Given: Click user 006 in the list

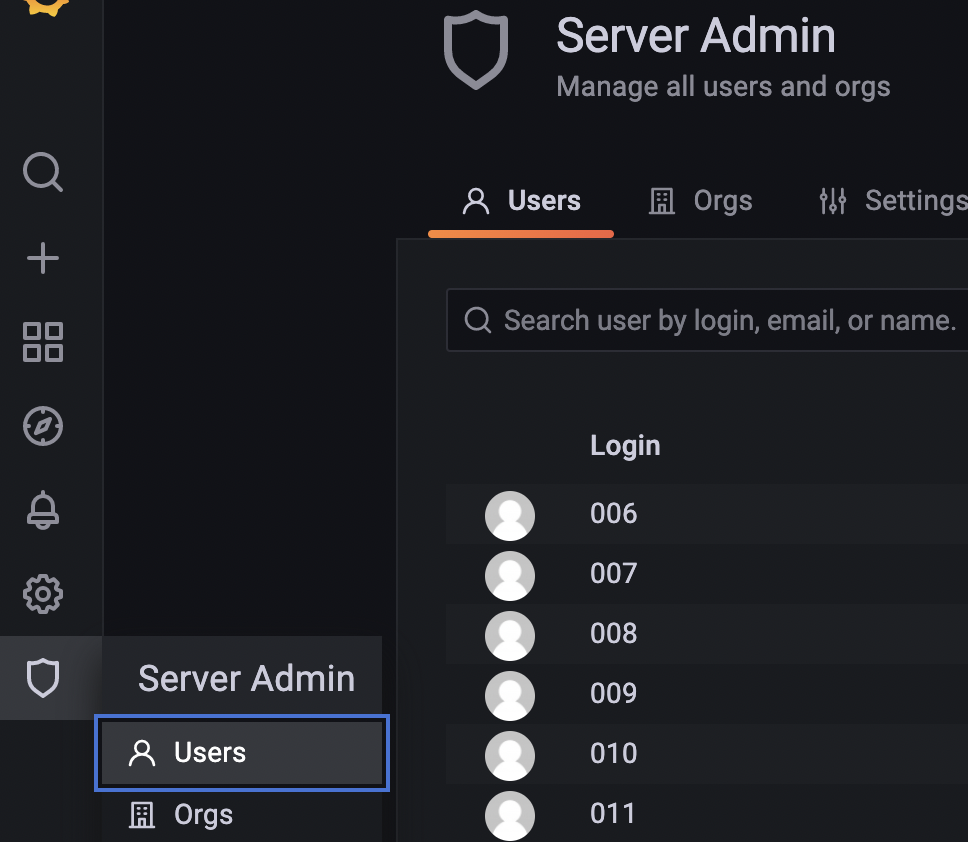Looking at the screenshot, I should [613, 513].
